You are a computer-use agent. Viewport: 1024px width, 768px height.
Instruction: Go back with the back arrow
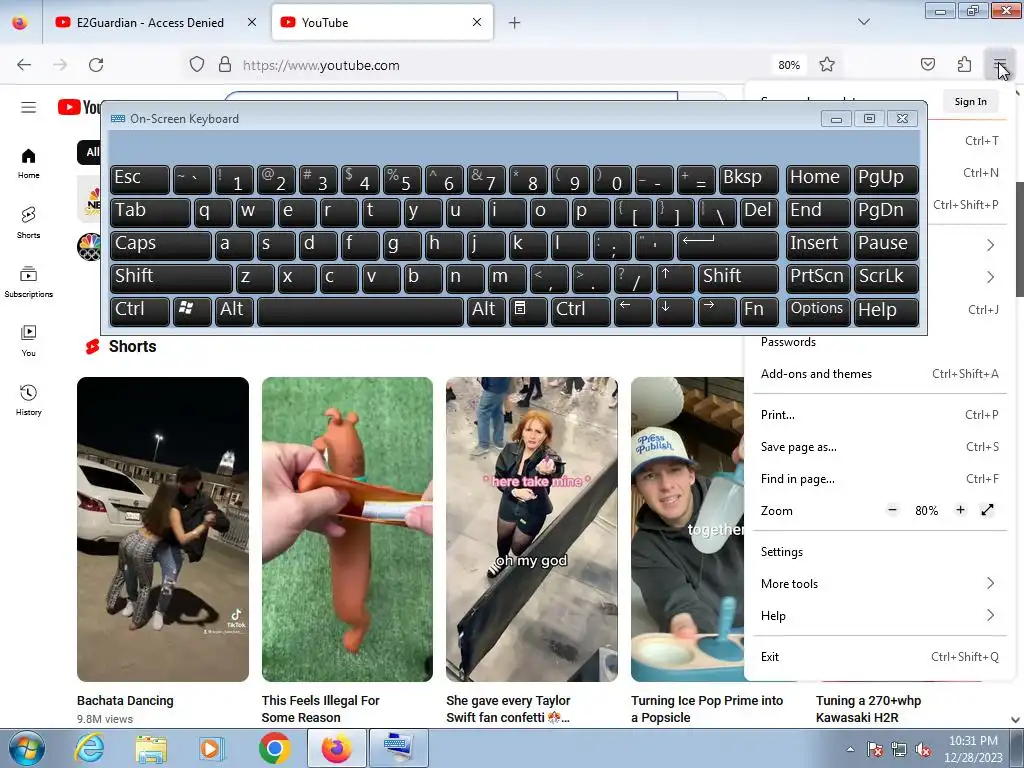pos(24,65)
